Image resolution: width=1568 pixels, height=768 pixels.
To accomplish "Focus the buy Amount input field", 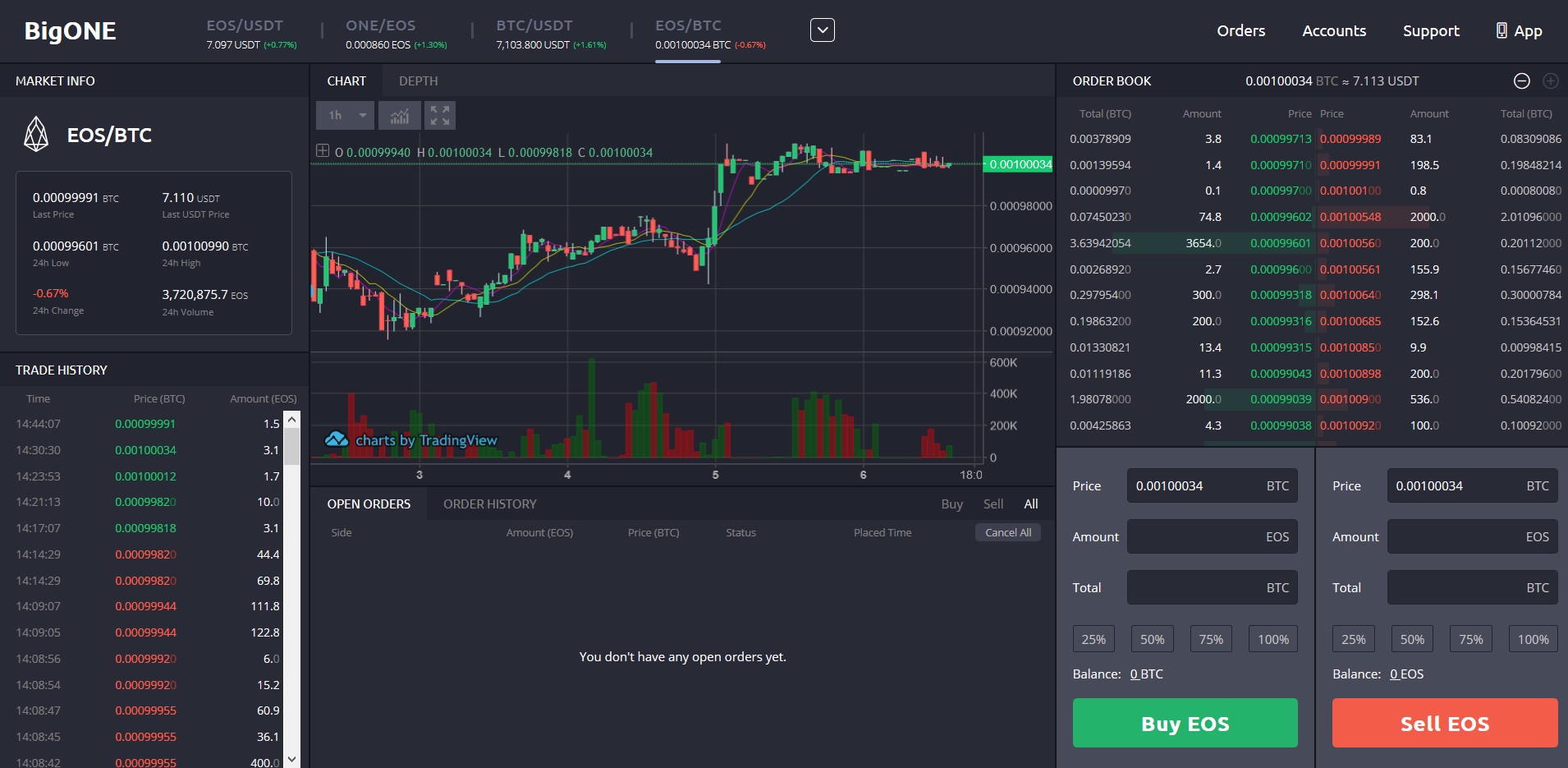I will click(x=1212, y=536).
